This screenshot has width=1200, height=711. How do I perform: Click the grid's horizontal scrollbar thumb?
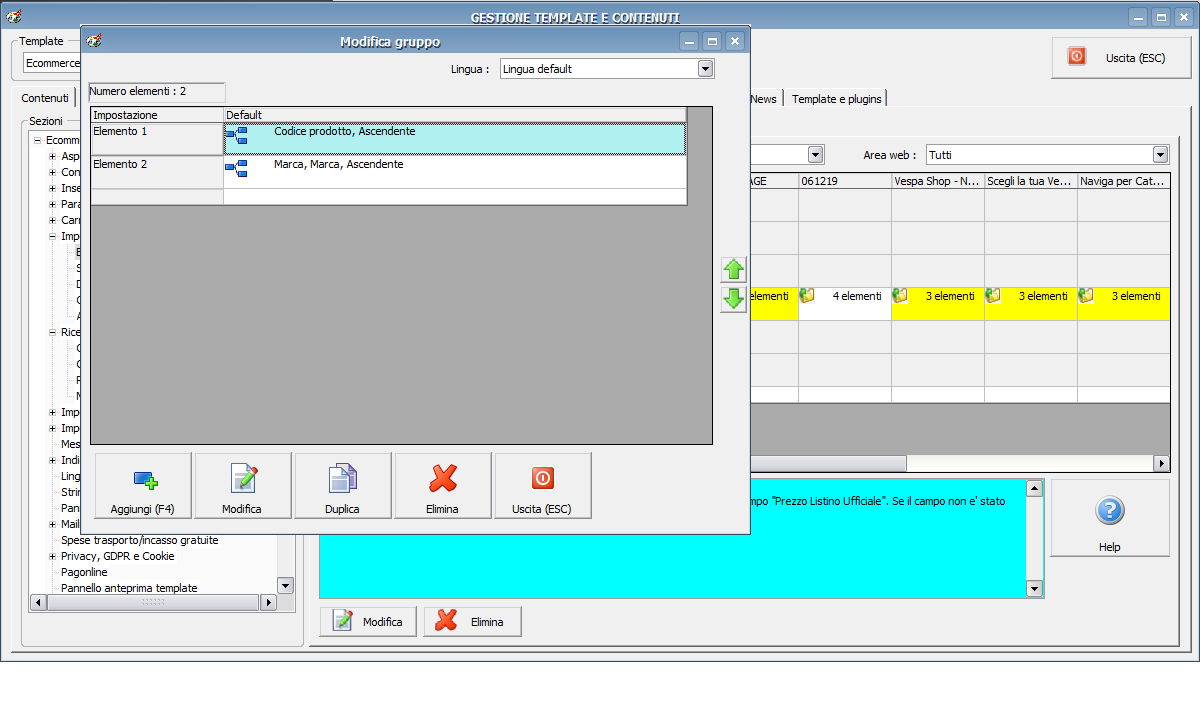pos(828,464)
